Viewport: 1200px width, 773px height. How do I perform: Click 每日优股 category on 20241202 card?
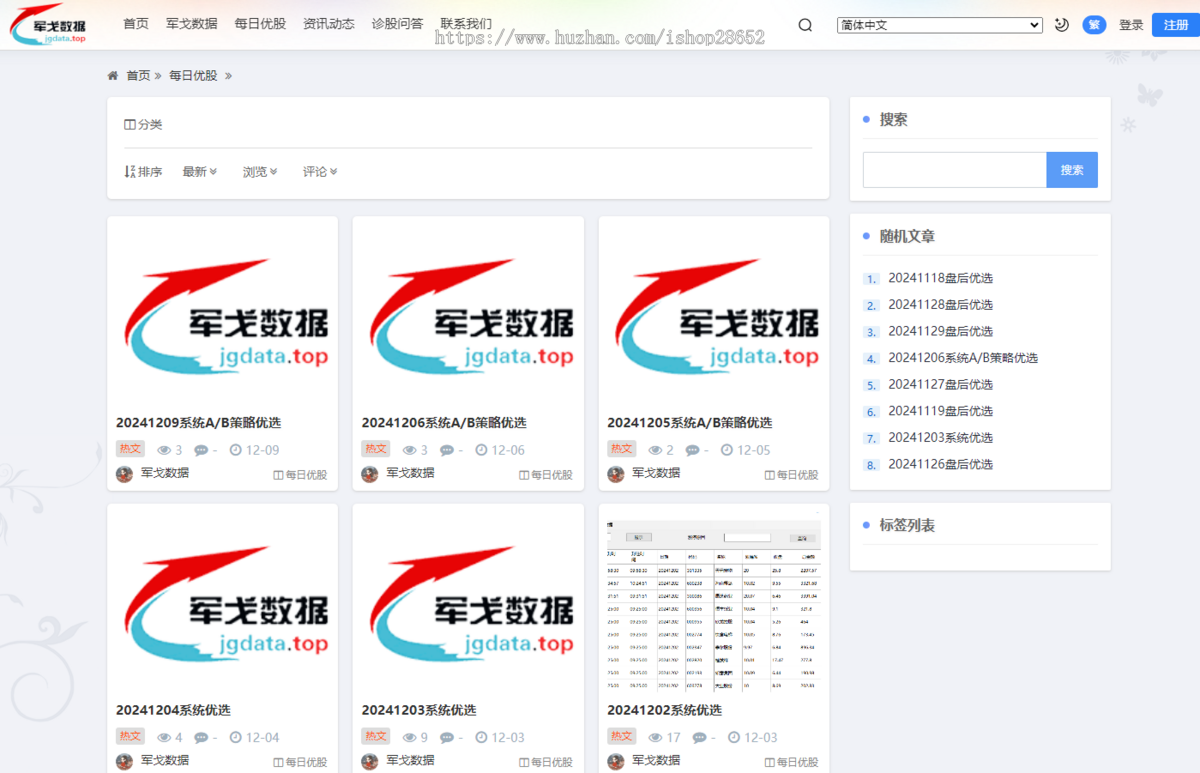click(791, 762)
